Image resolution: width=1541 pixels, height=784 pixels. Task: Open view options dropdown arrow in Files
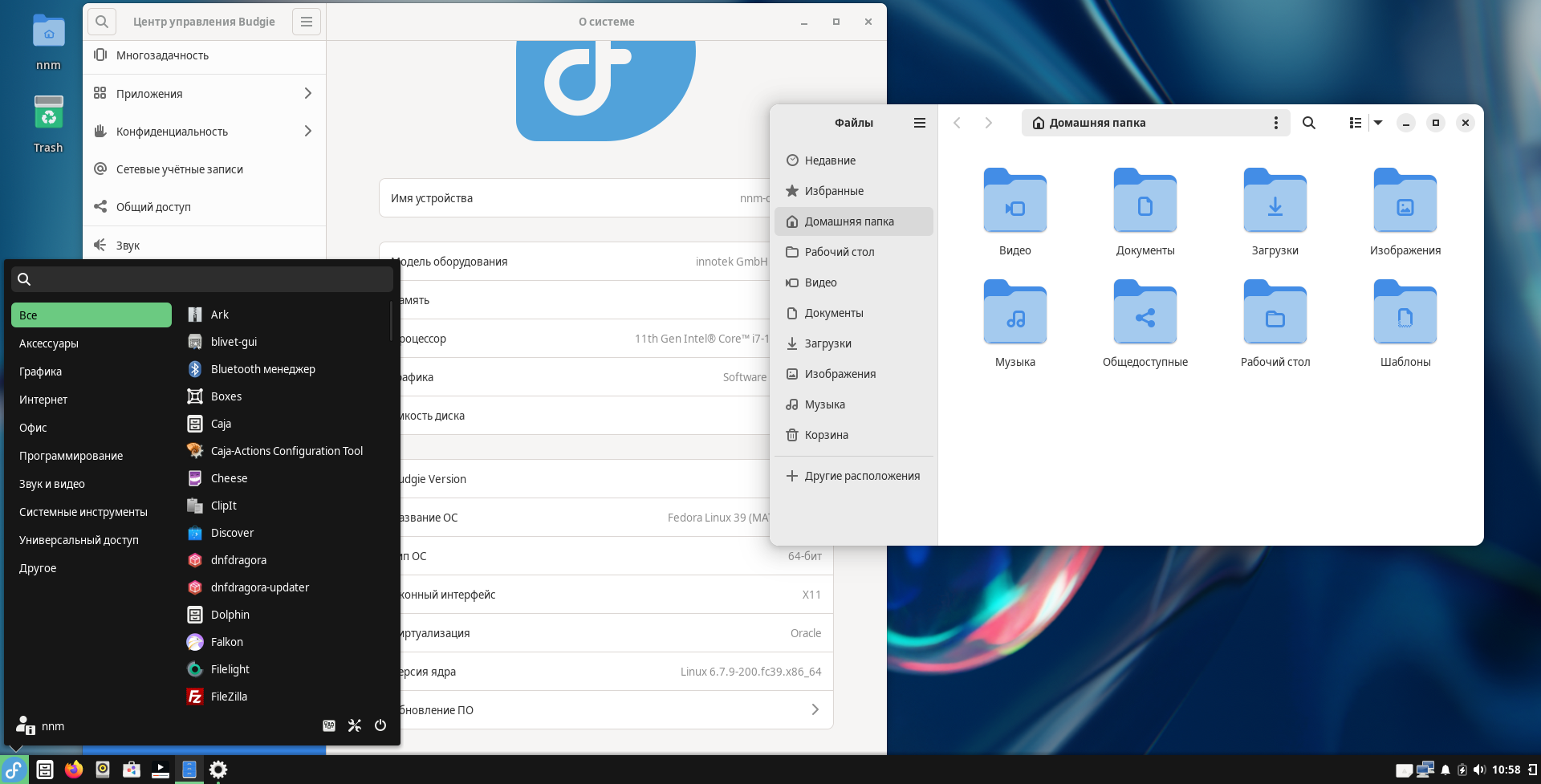pos(1378,123)
